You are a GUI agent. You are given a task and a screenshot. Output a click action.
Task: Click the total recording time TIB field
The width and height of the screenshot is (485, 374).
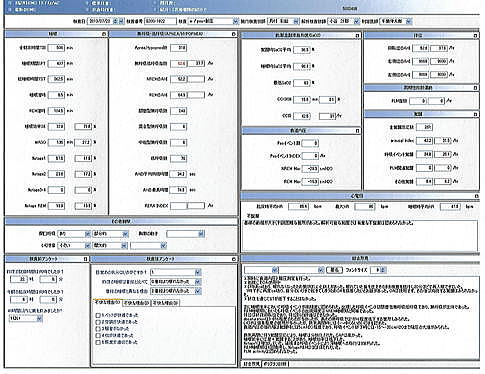click(x=56, y=48)
